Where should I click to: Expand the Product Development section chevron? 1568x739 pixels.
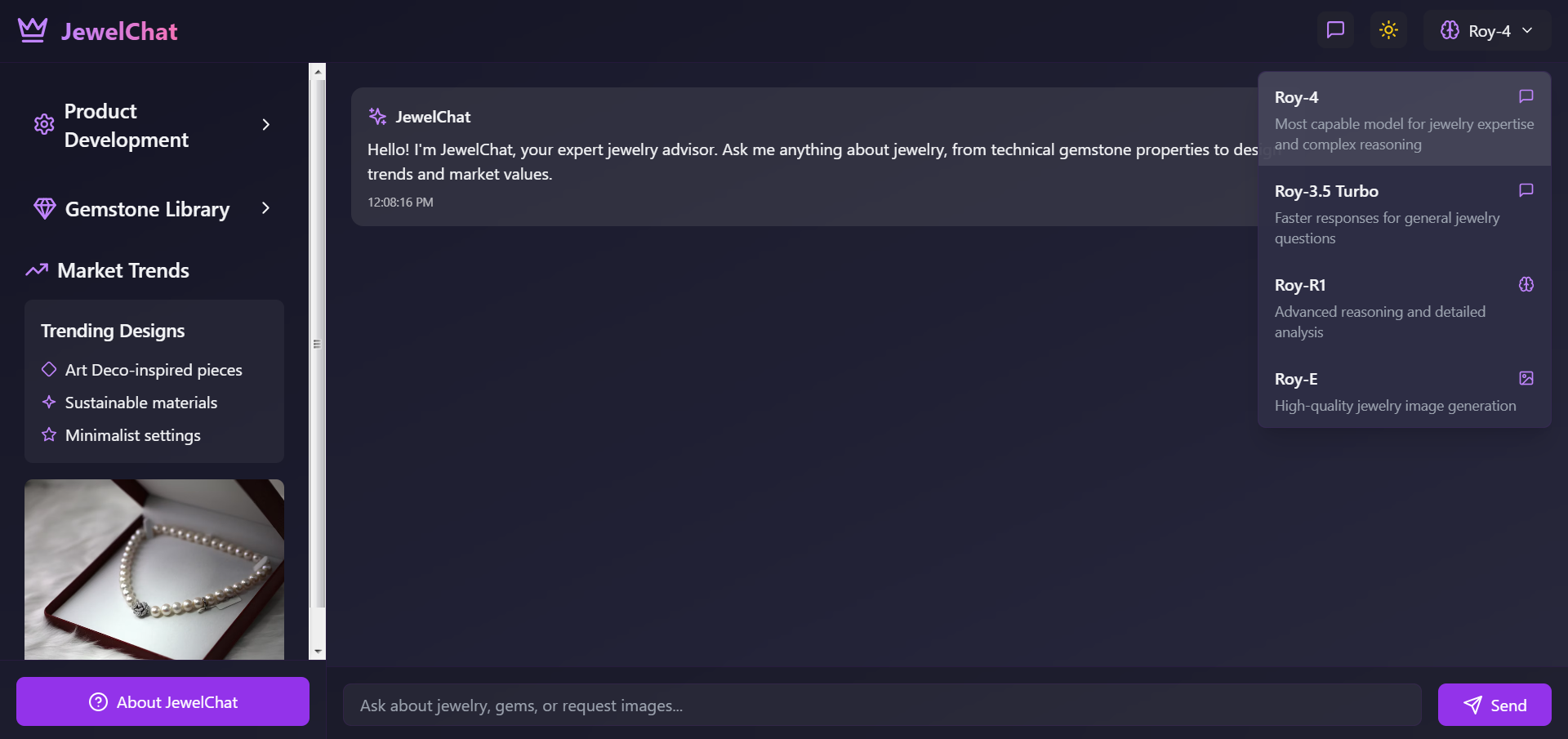coord(265,125)
